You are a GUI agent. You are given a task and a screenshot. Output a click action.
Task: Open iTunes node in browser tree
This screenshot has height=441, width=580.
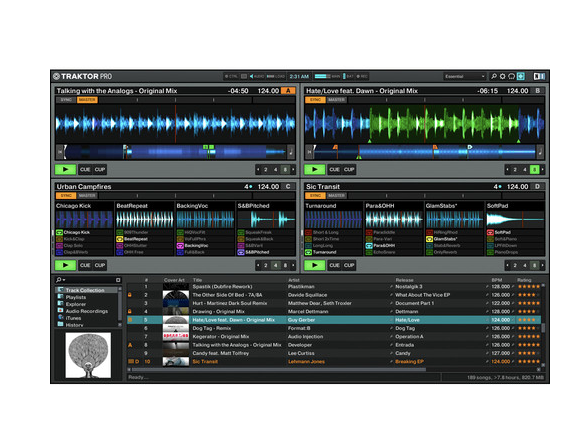point(73,318)
